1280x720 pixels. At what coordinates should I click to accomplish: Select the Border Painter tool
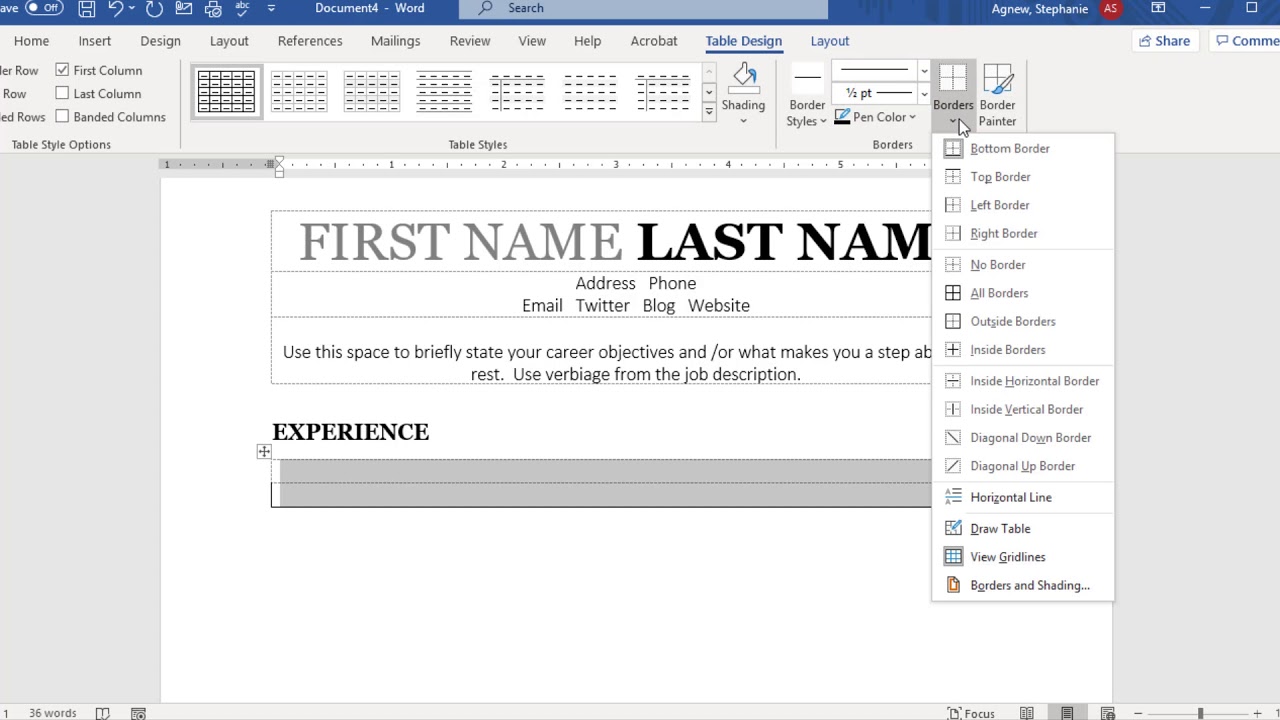997,96
